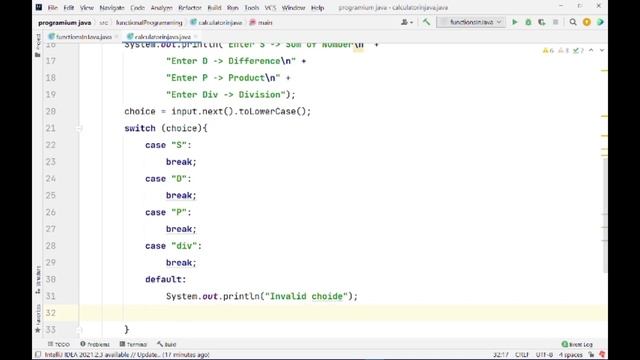Viewport: 640px width, 360px height.
Task: Open the functionsInJava run configuration dropdown
Action: pos(471,22)
